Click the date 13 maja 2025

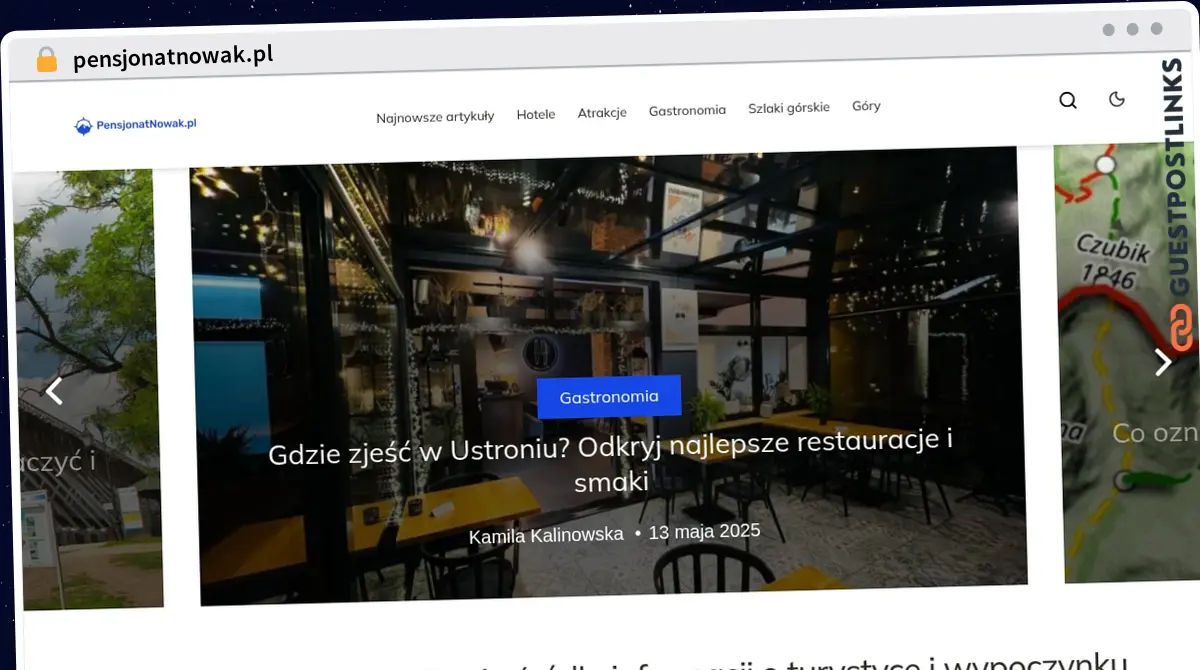pos(705,532)
